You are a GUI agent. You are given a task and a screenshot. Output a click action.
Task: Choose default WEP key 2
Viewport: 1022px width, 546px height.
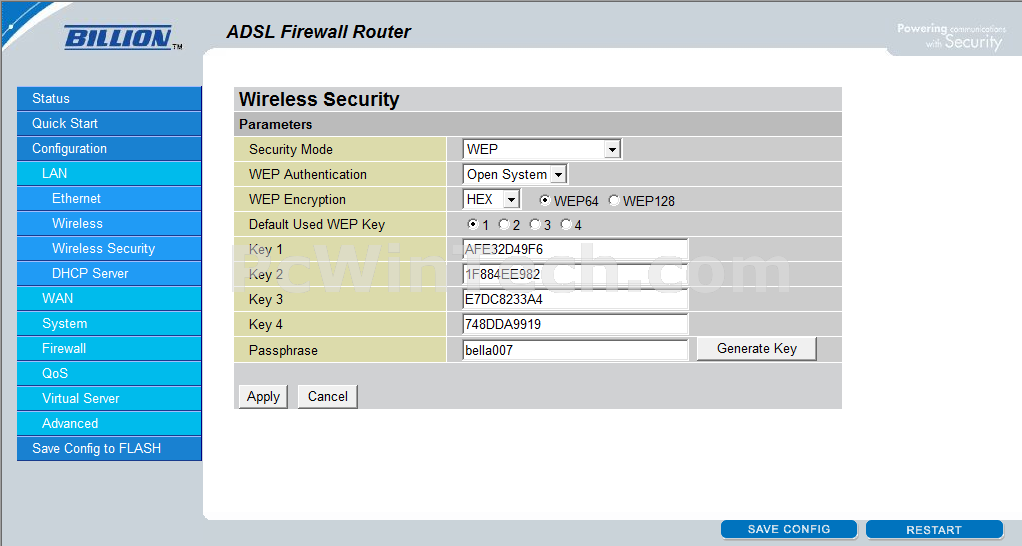pyautogui.click(x=504, y=224)
